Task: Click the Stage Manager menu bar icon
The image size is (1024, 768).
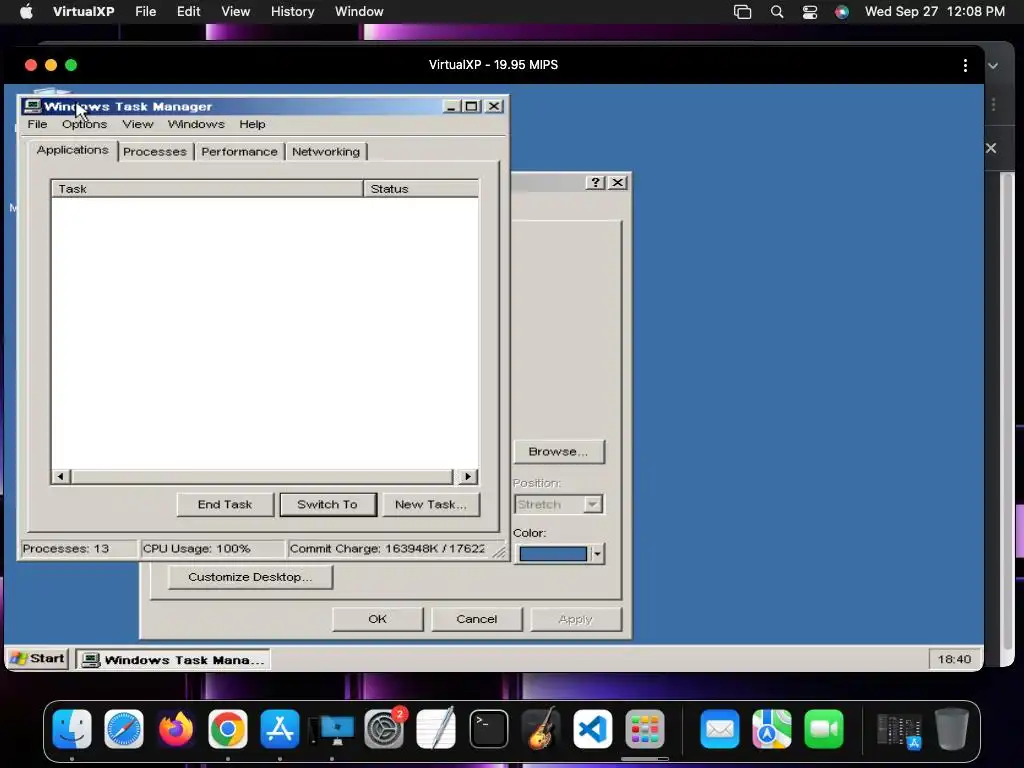Action: point(743,12)
